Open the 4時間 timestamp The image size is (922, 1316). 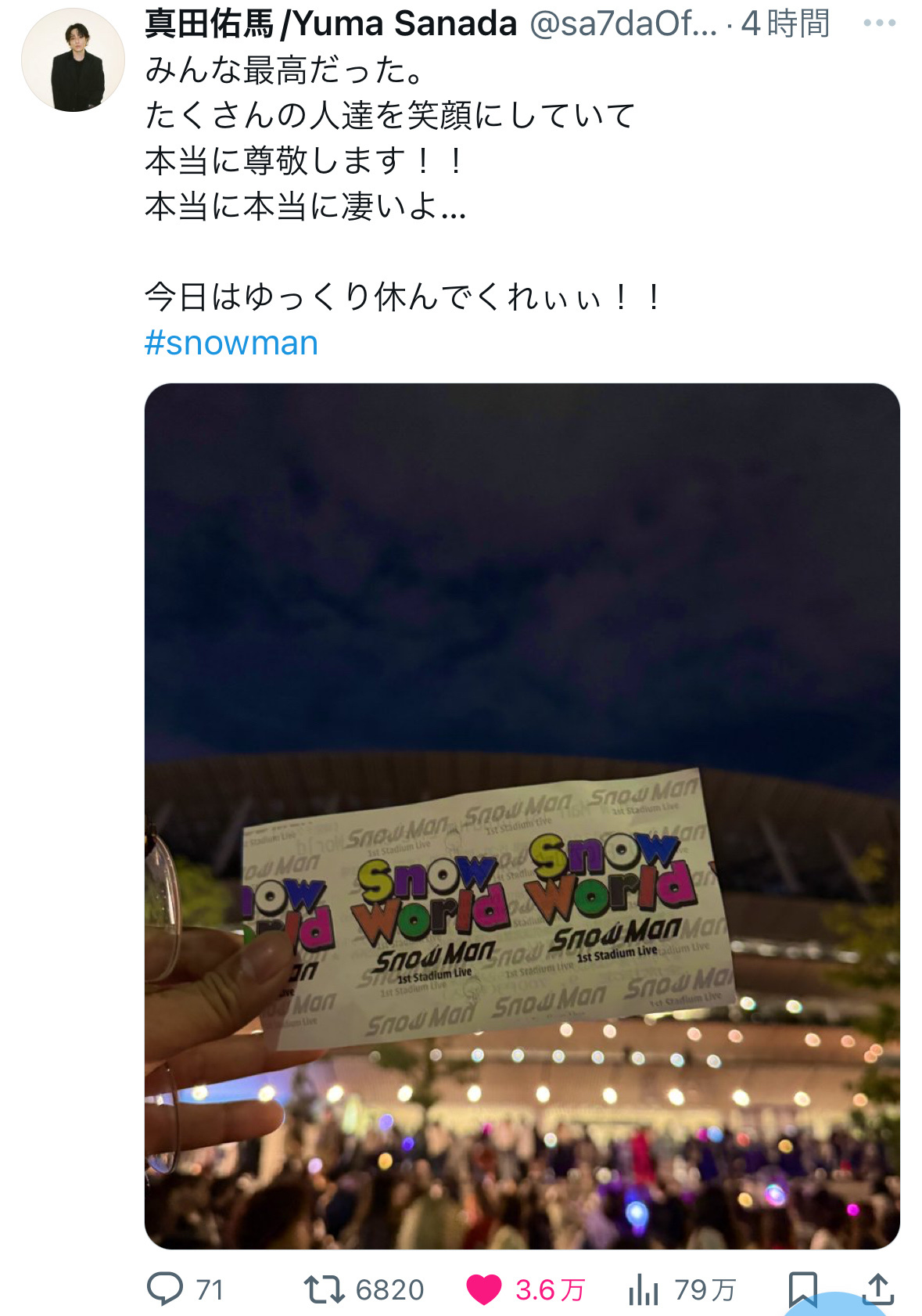785,24
